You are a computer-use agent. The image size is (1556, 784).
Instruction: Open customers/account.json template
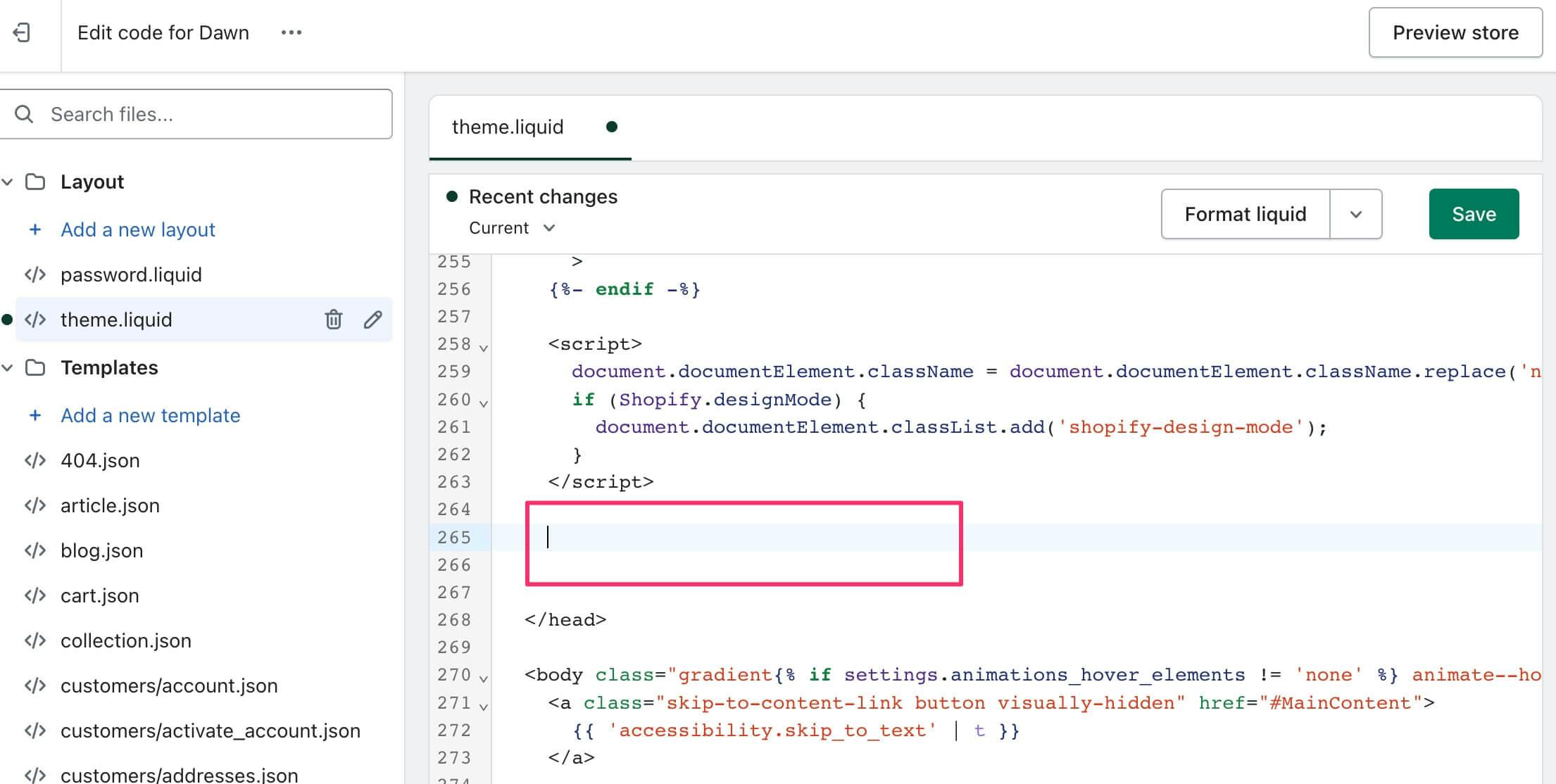[169, 685]
